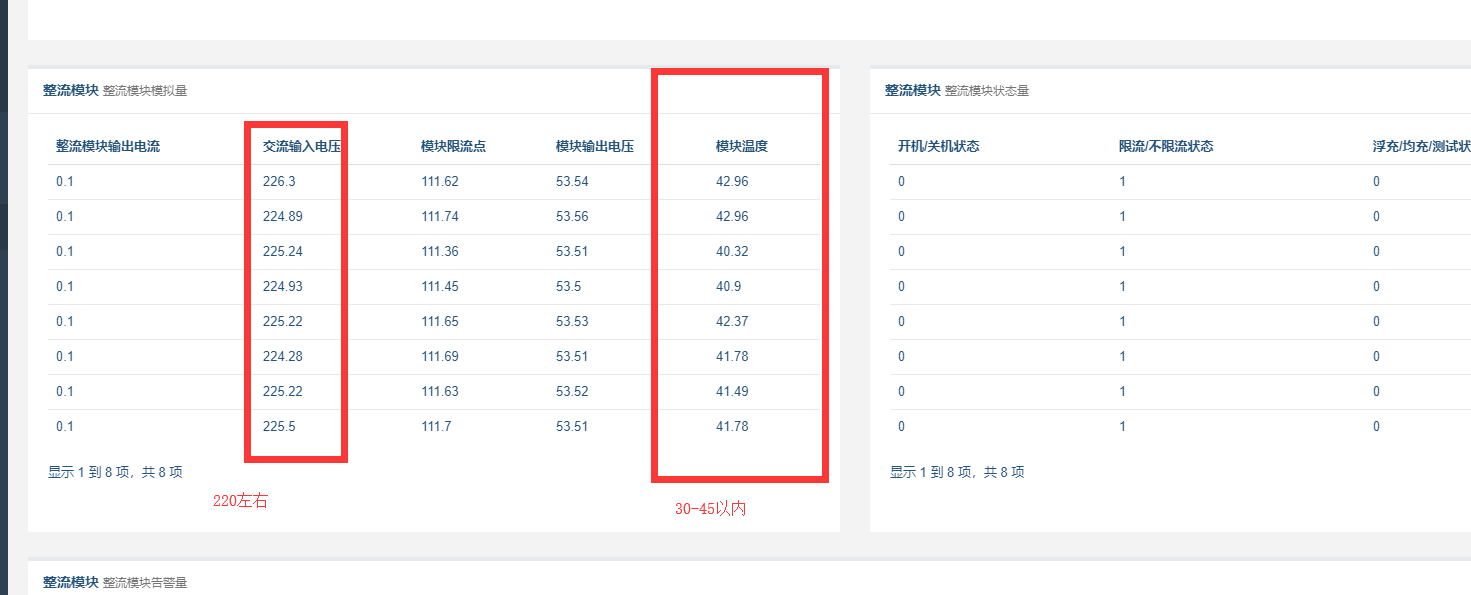The height and width of the screenshot is (595, 1471).
Task: Select current limit cell 111.74
Action: click(x=440, y=216)
